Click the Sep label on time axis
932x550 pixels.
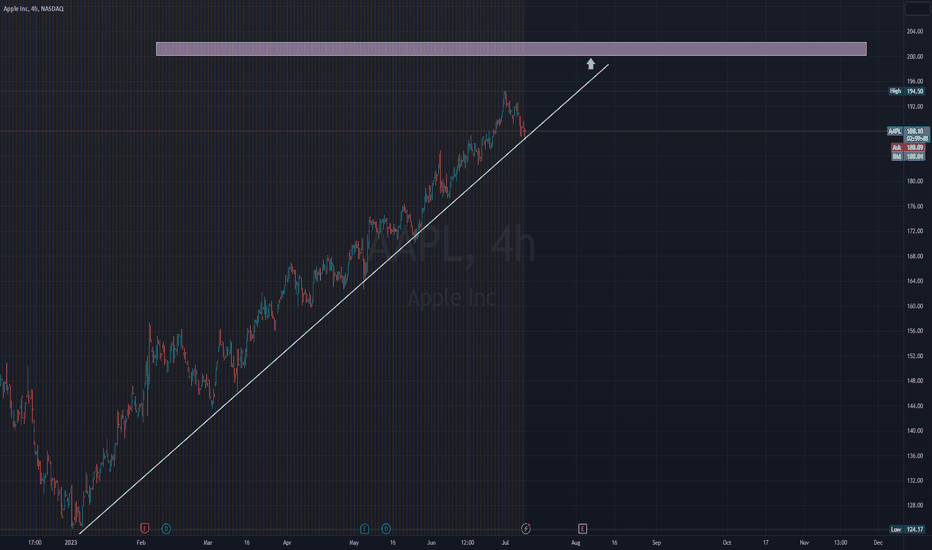pos(656,542)
